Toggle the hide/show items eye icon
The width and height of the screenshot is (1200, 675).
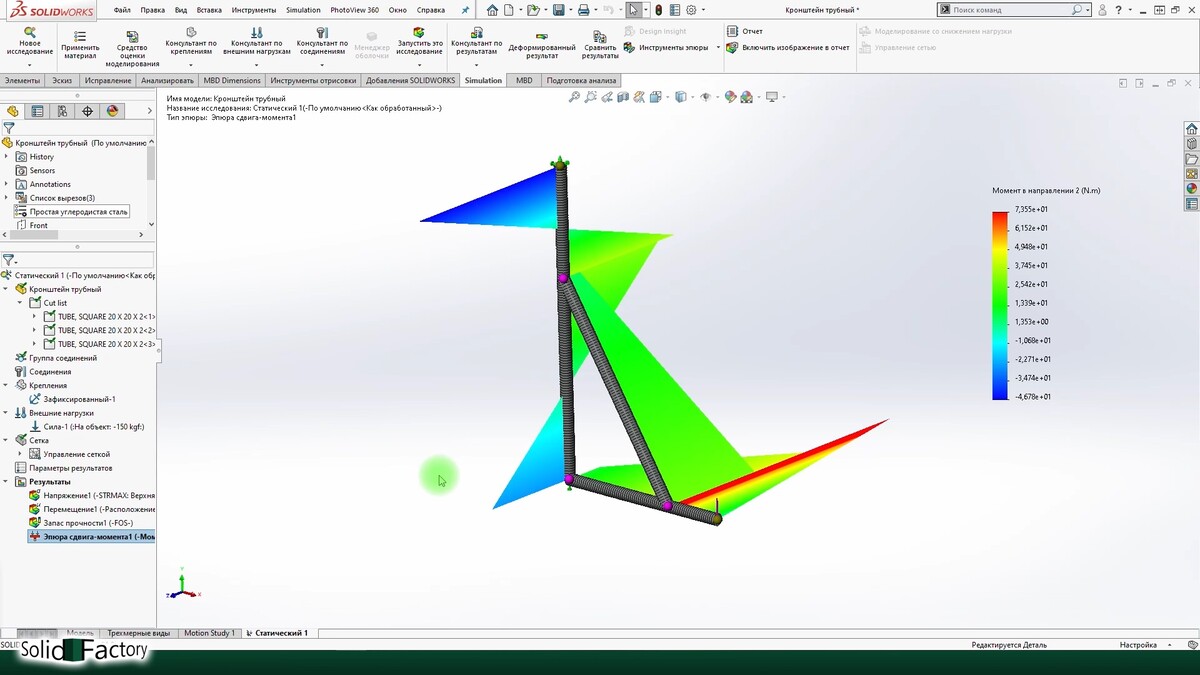tap(706, 97)
